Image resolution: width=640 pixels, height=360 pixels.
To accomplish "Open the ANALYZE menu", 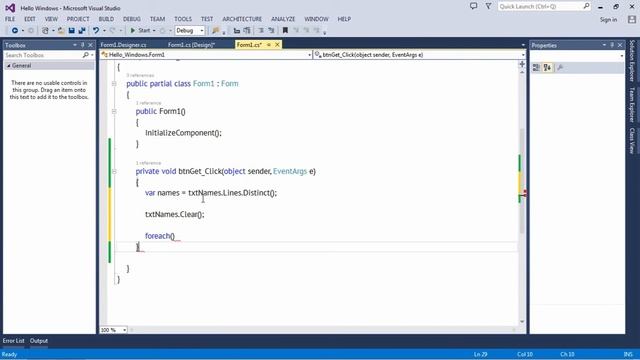I will click(283, 19).
